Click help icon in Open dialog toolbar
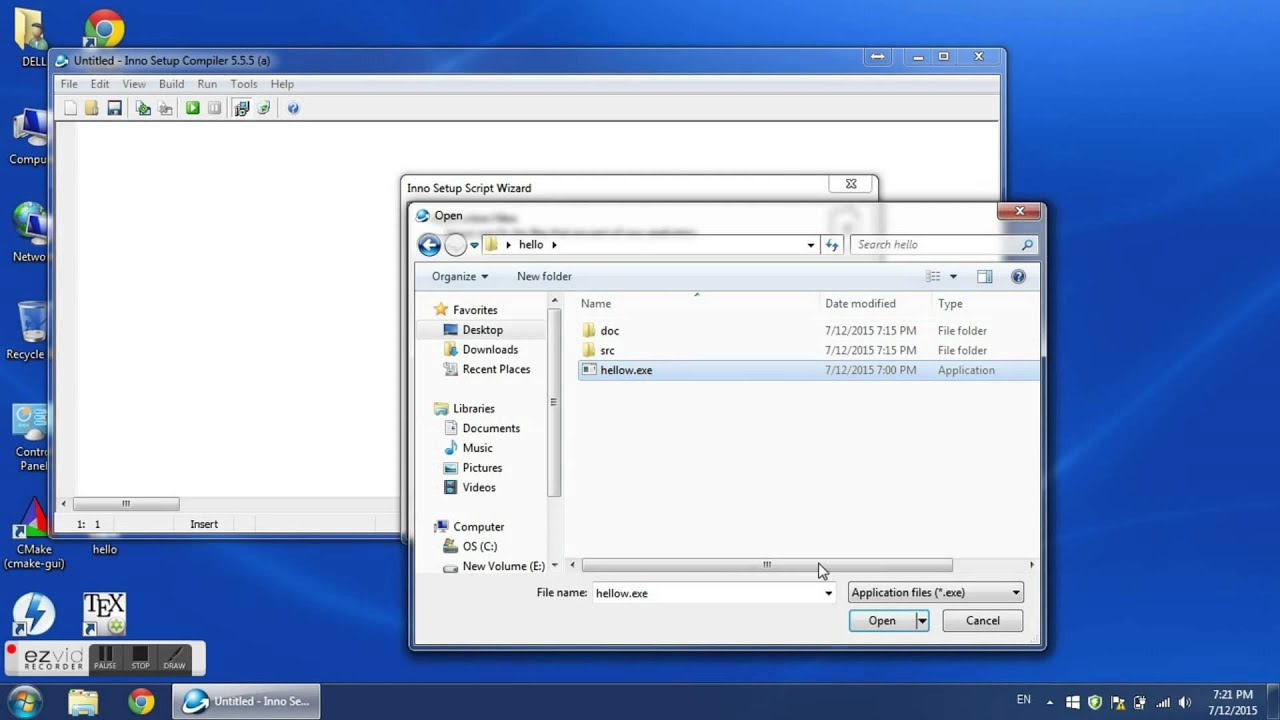Image resolution: width=1280 pixels, height=720 pixels. (1018, 276)
